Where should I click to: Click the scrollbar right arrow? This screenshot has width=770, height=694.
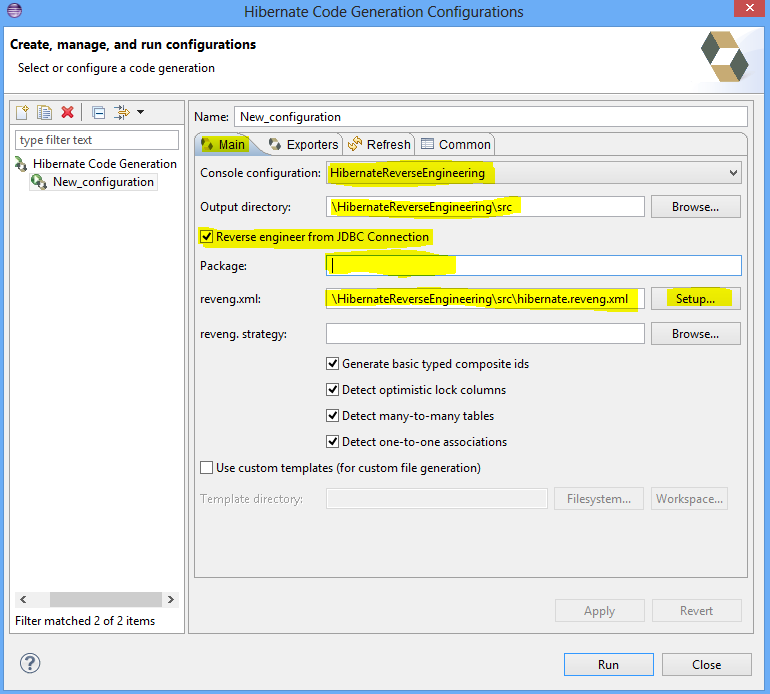pos(171,599)
